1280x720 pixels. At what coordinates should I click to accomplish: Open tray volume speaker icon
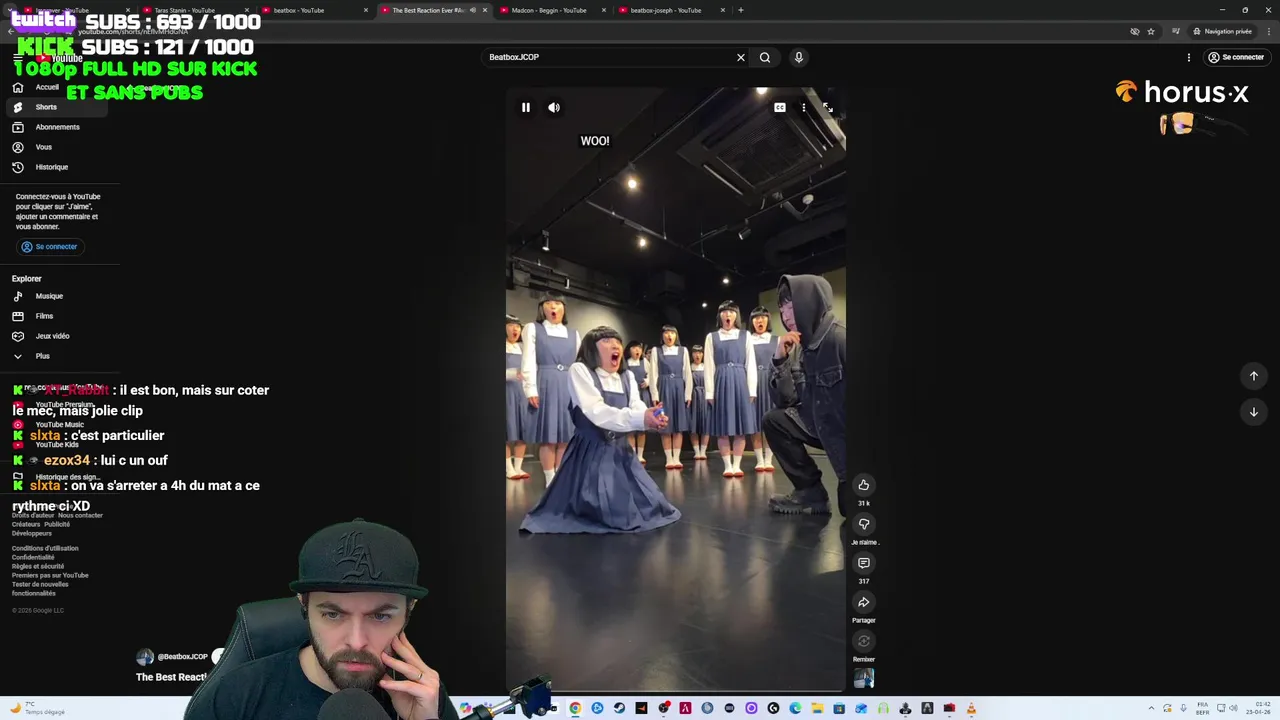(1234, 708)
